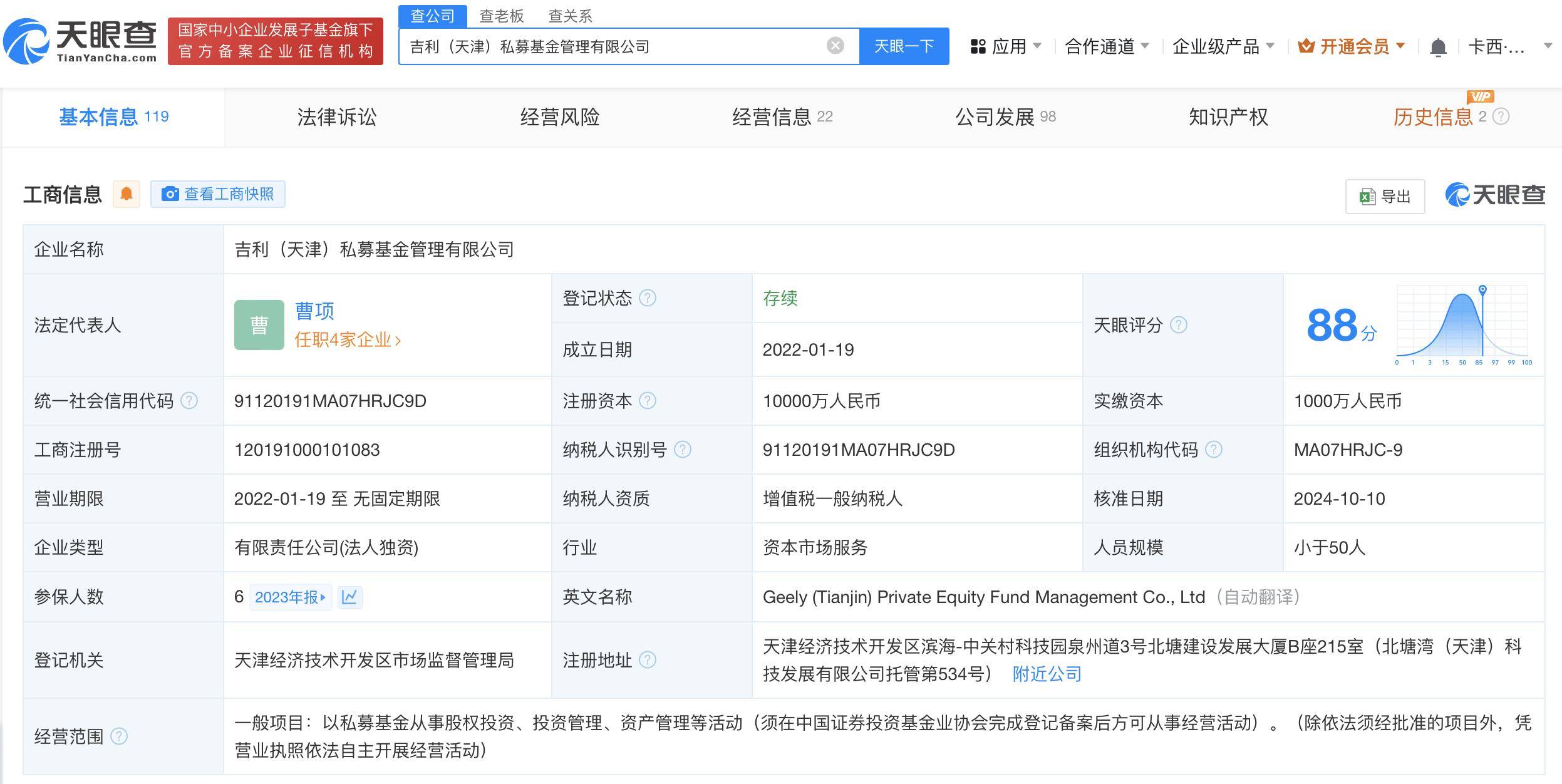Switch to the 查关系 search tab
Image resolution: width=1562 pixels, height=784 pixels.
(570, 16)
